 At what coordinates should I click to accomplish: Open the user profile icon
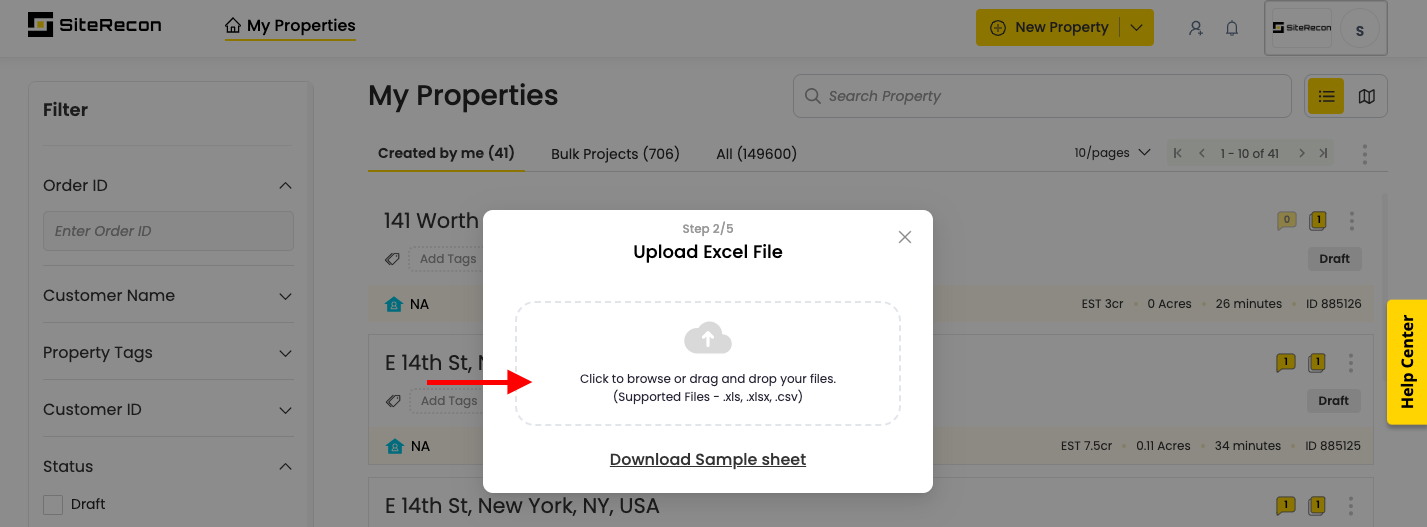(1195, 28)
